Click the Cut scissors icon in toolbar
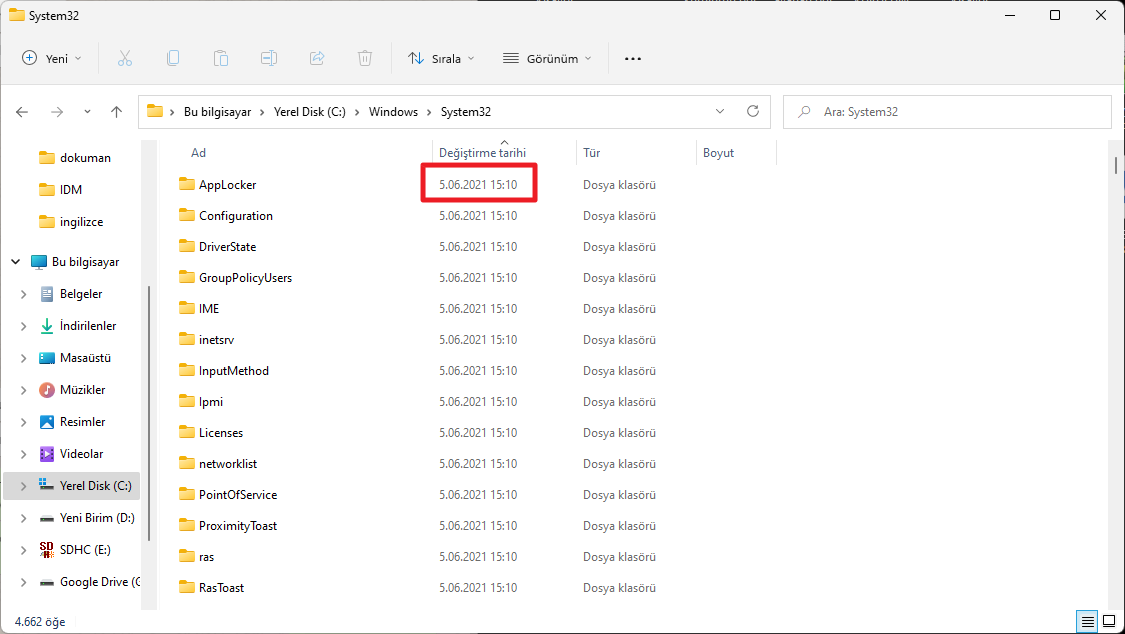This screenshot has height=634, width=1125. tap(125, 59)
